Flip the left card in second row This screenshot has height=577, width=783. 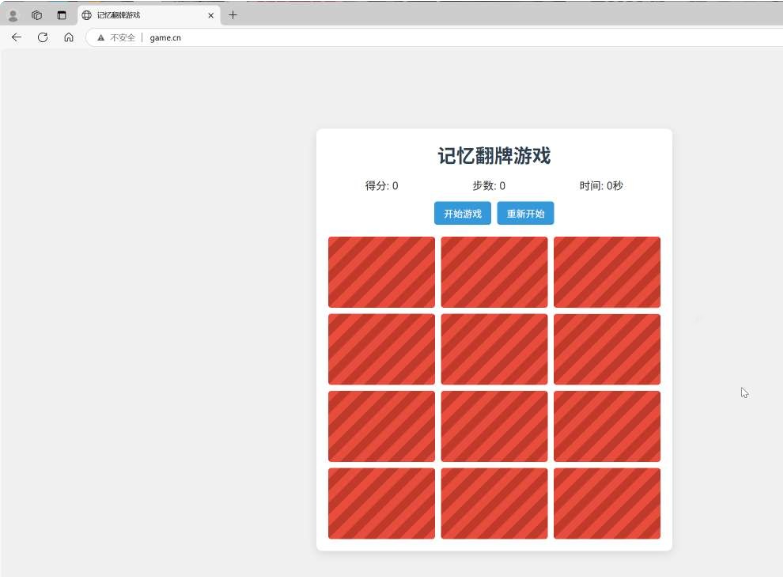(381, 349)
